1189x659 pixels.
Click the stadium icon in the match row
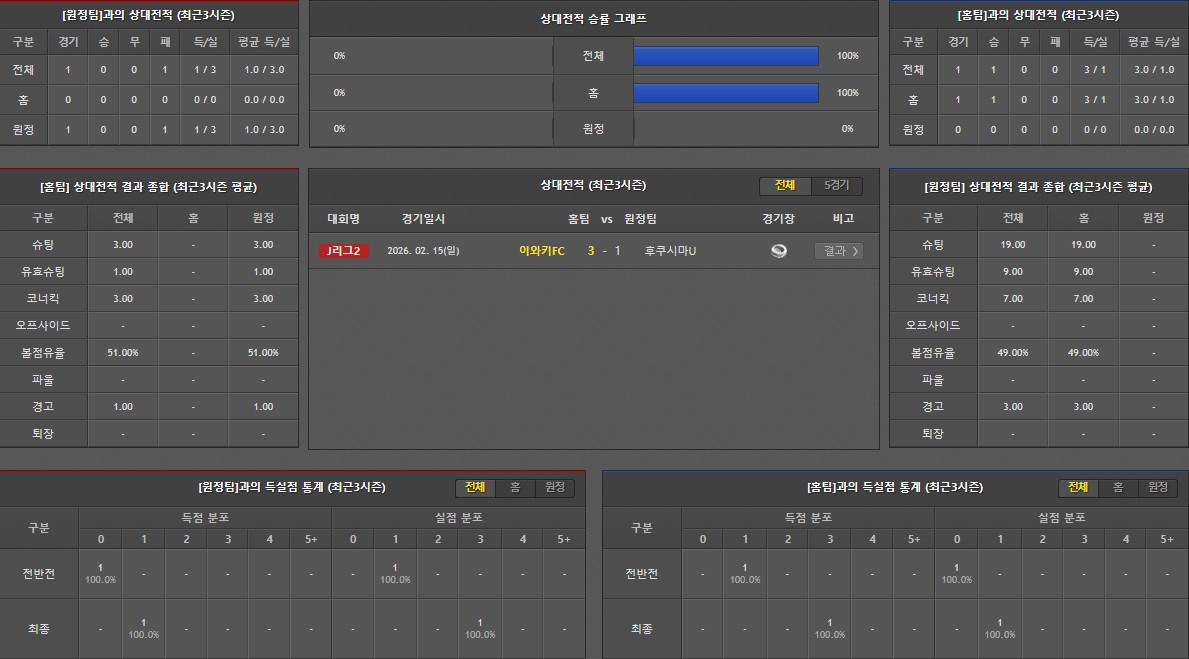(x=778, y=251)
